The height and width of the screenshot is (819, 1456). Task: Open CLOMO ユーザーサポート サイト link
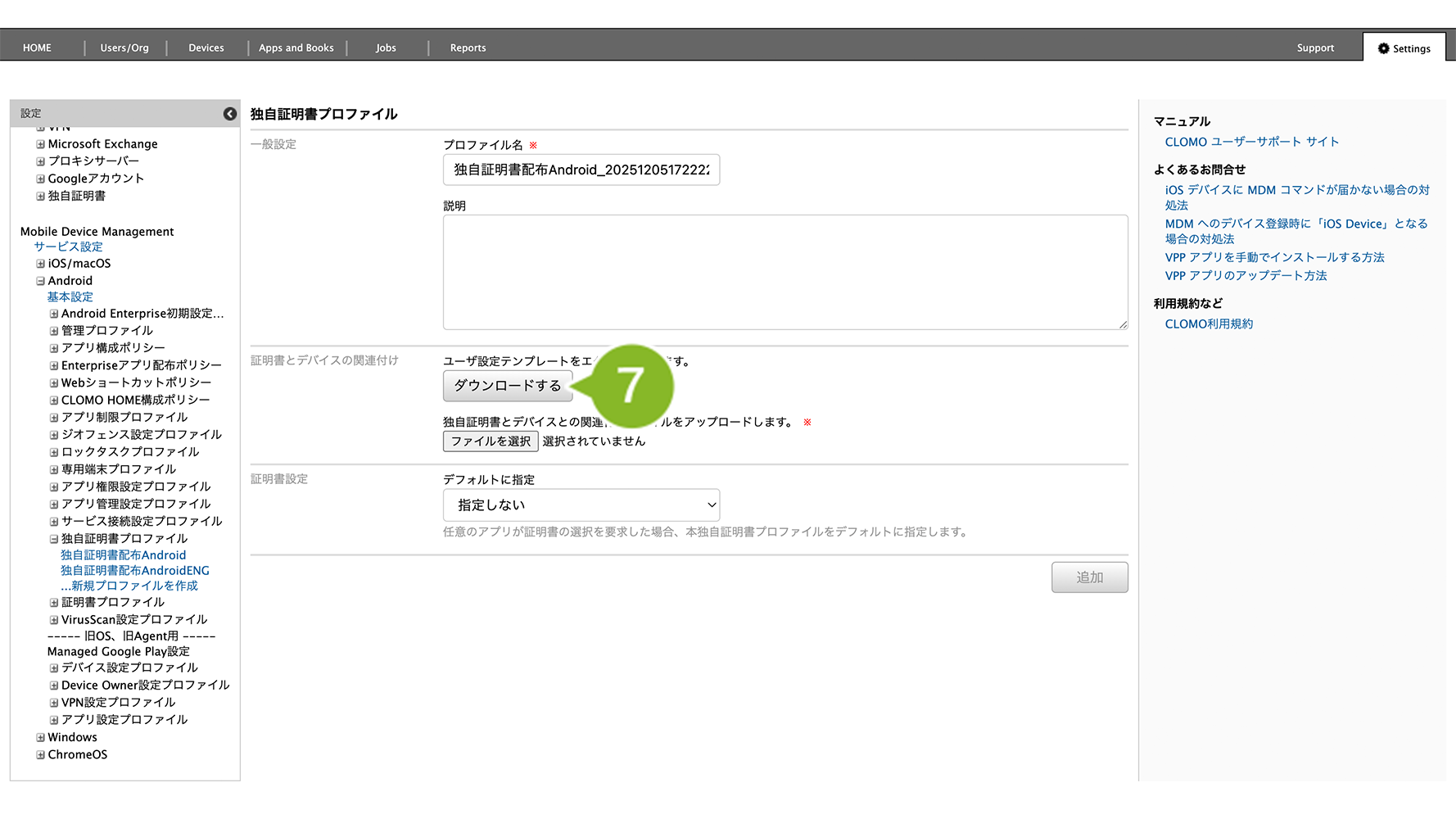(1251, 142)
